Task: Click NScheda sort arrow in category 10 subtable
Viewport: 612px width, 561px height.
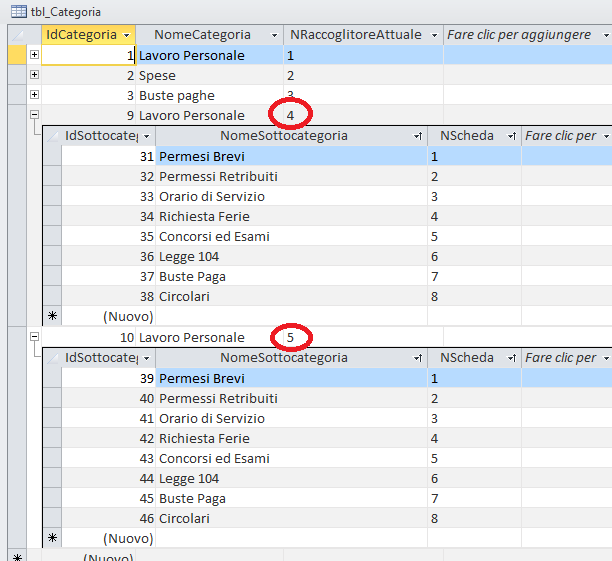Action: click(x=512, y=358)
